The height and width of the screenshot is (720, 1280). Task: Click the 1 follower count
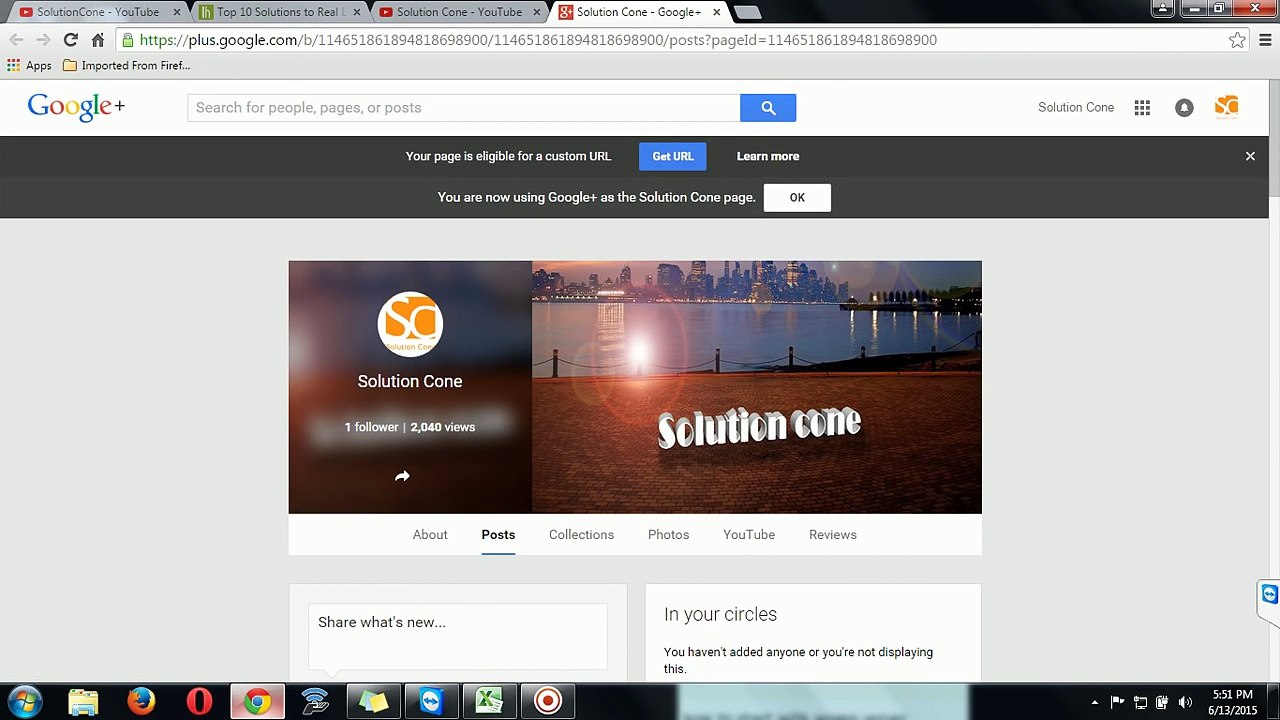(x=371, y=427)
